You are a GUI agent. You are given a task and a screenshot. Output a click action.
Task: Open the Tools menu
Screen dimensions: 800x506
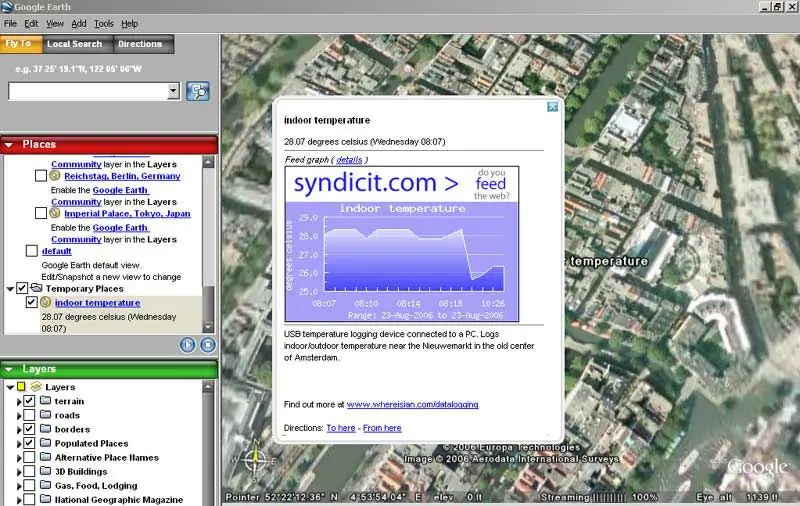click(104, 23)
